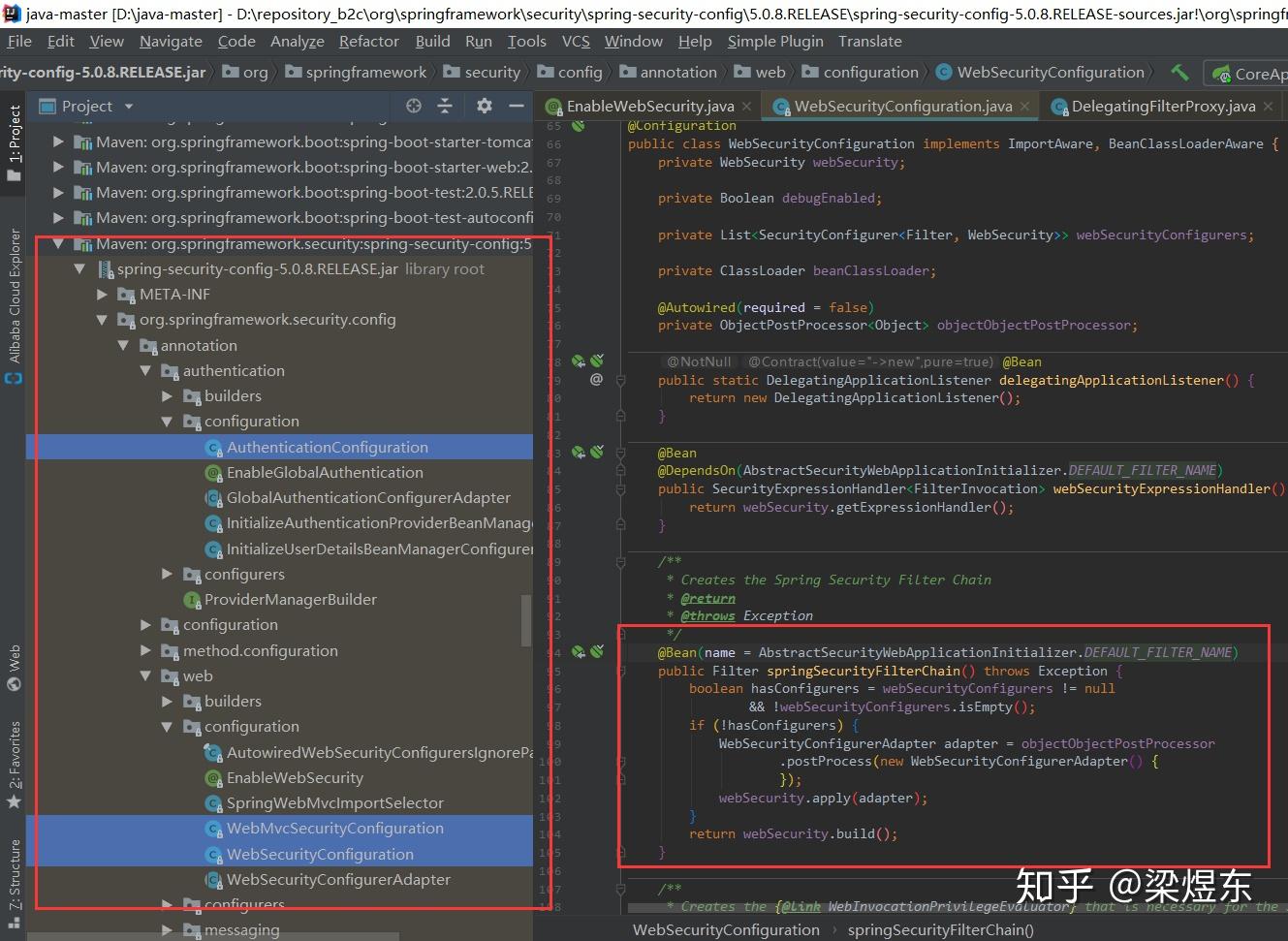The image size is (1288, 941).
Task: Open the Favorites tool window
Action: click(x=14, y=765)
